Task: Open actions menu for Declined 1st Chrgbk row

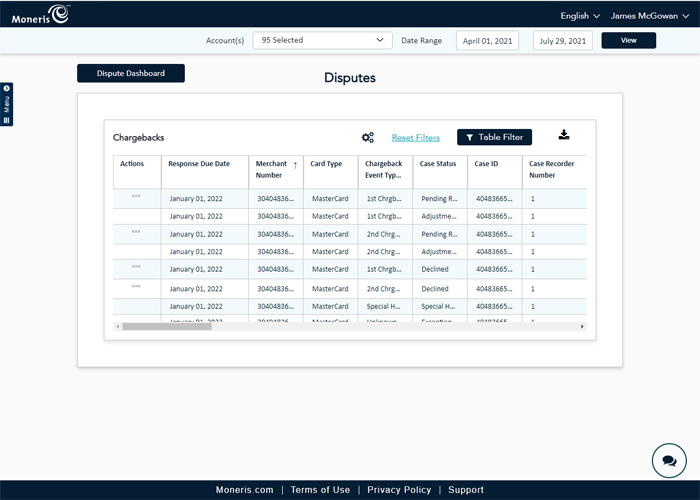Action: pos(136,267)
